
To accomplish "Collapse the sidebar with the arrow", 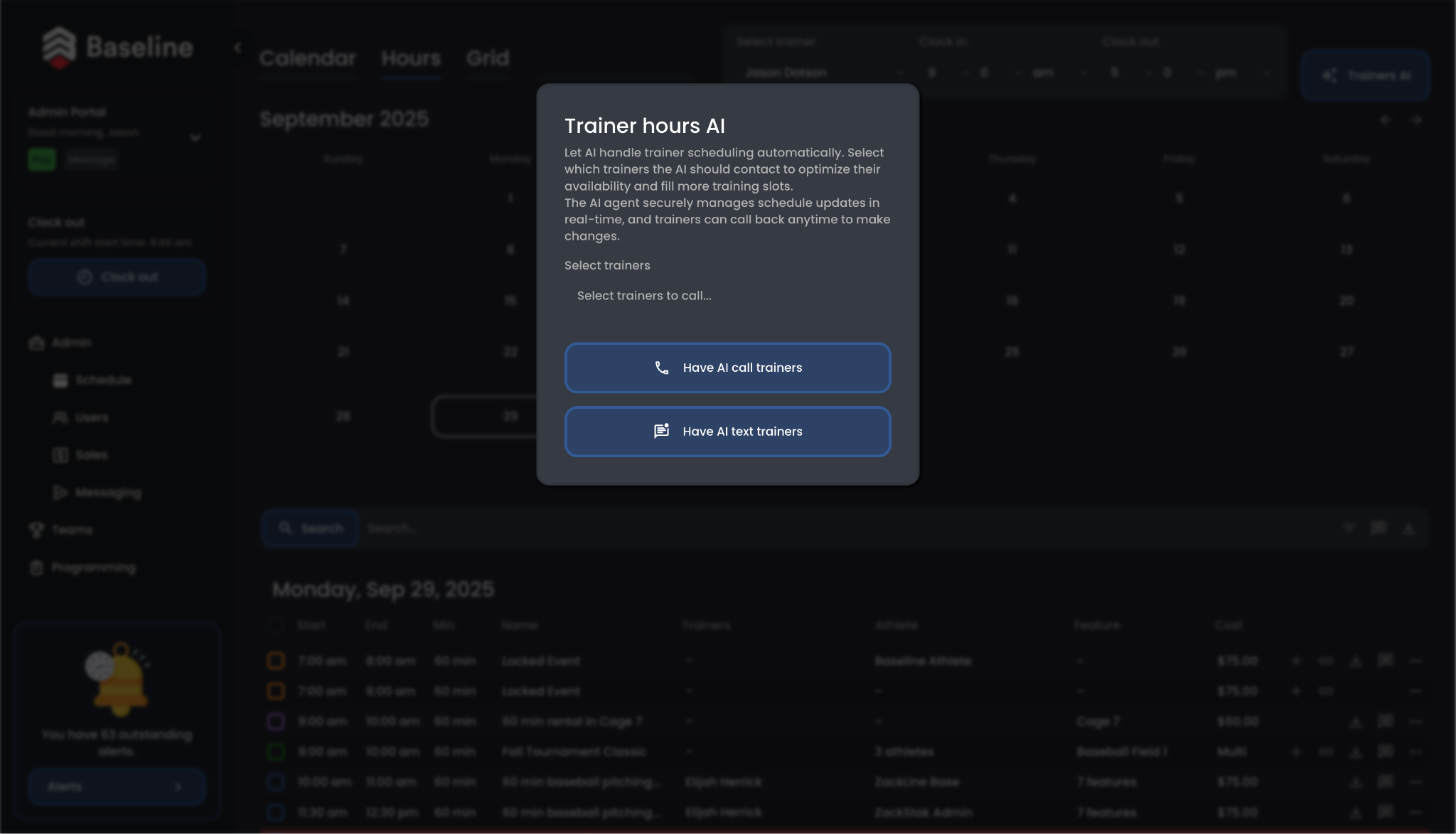I will click(238, 48).
